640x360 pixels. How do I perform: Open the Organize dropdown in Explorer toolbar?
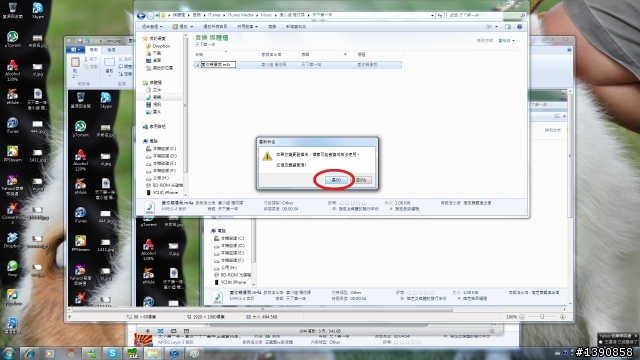point(152,27)
